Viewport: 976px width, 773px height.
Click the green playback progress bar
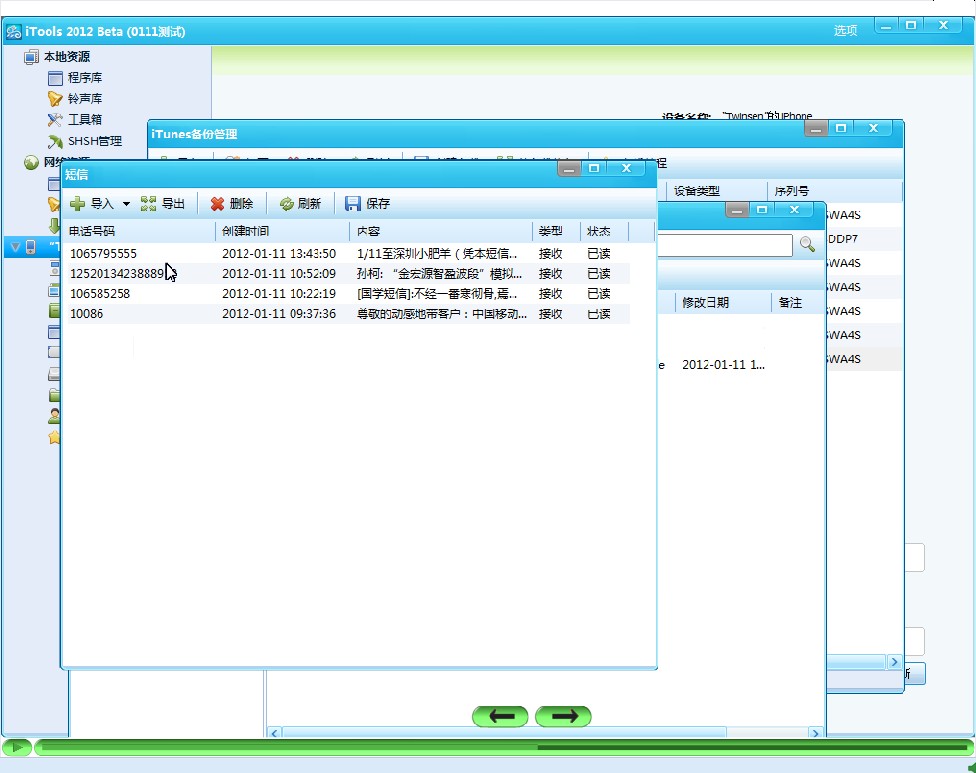tap(500, 747)
